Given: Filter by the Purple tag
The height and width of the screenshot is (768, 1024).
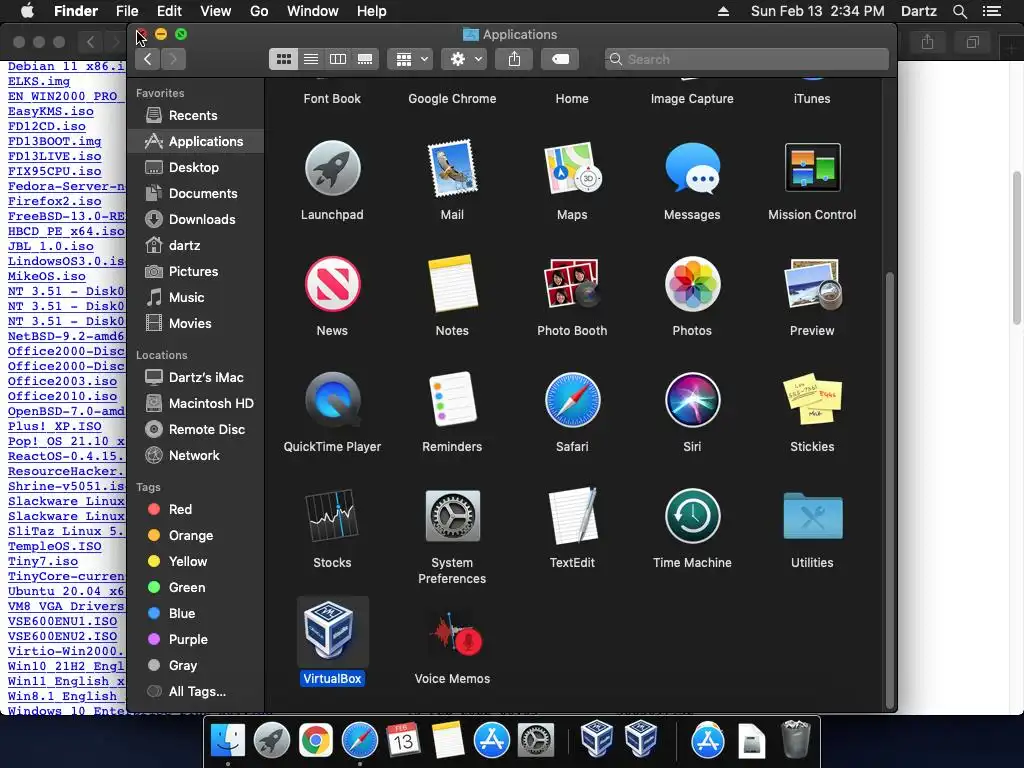Looking at the screenshot, I should click(x=196, y=639).
